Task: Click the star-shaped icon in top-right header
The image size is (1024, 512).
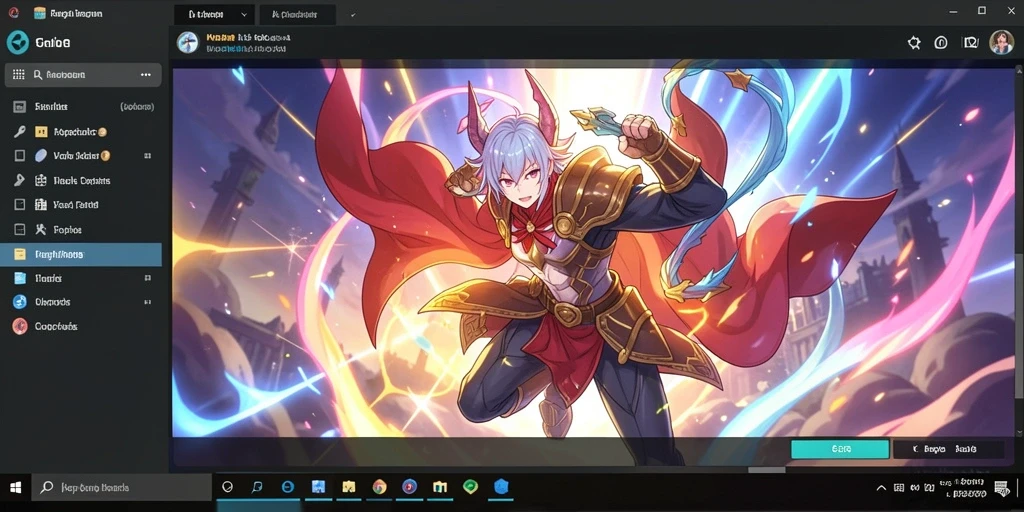Action: point(914,43)
